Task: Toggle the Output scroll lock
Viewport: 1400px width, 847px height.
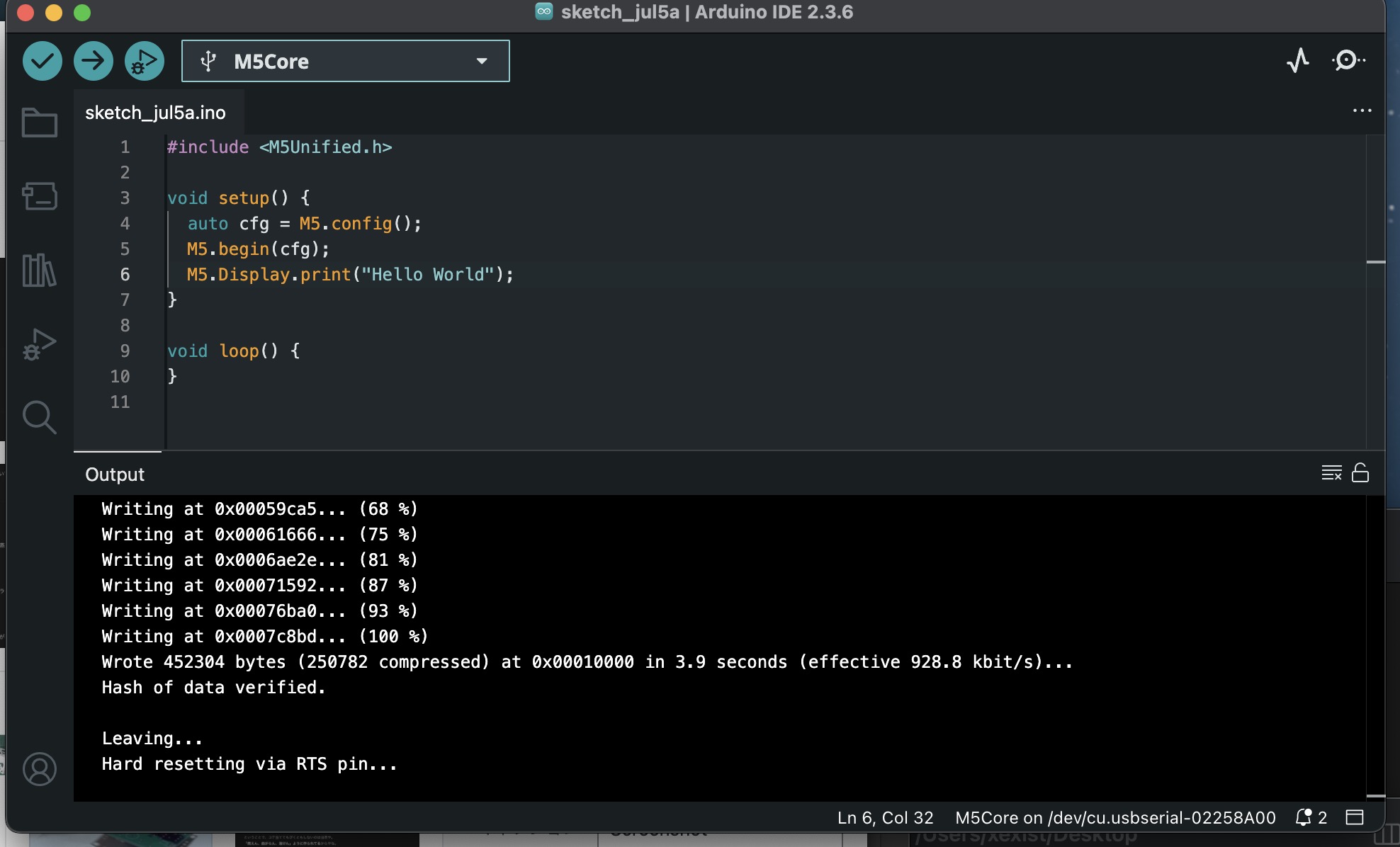Action: [x=1360, y=473]
